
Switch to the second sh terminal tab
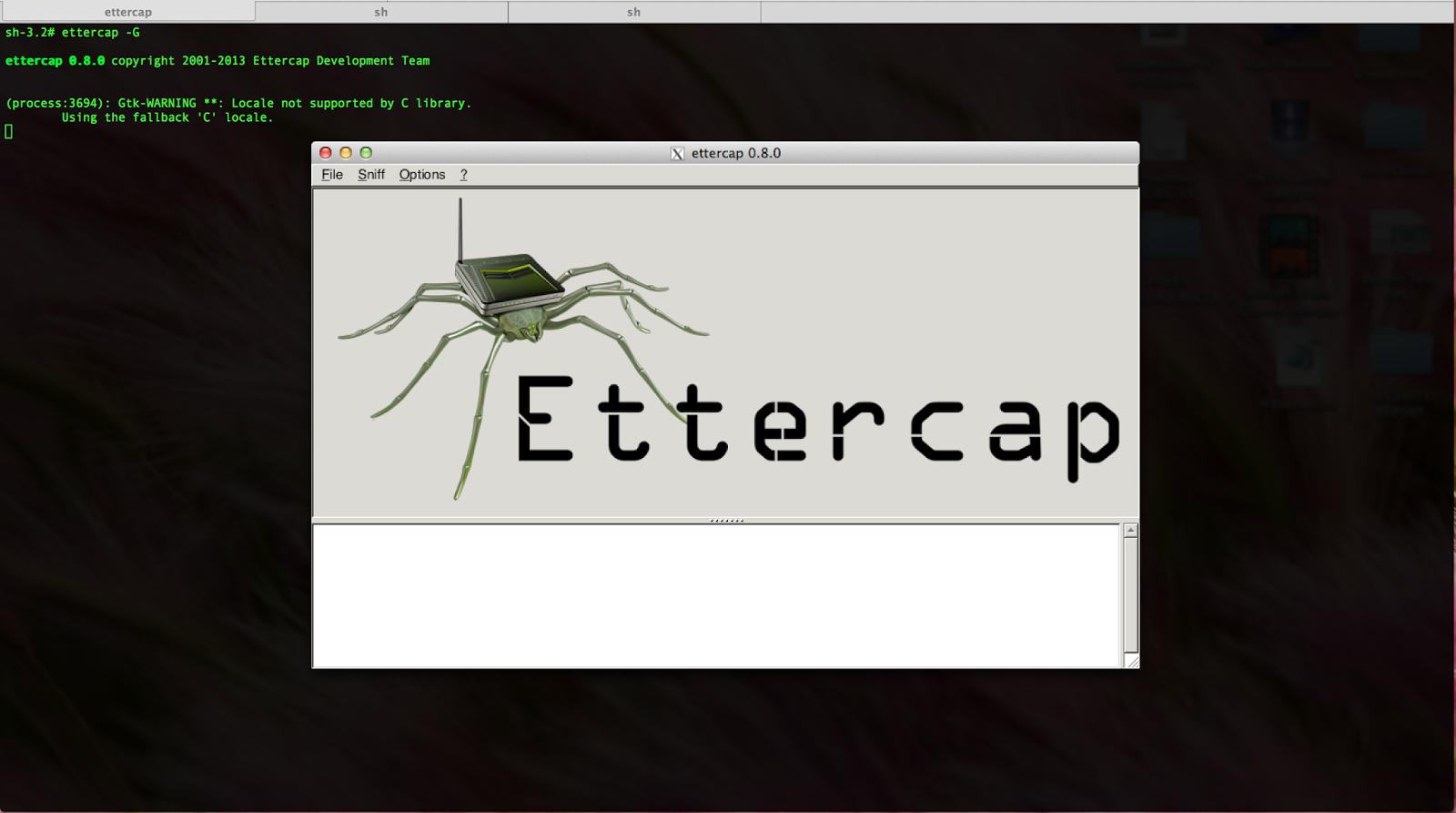[x=381, y=12]
